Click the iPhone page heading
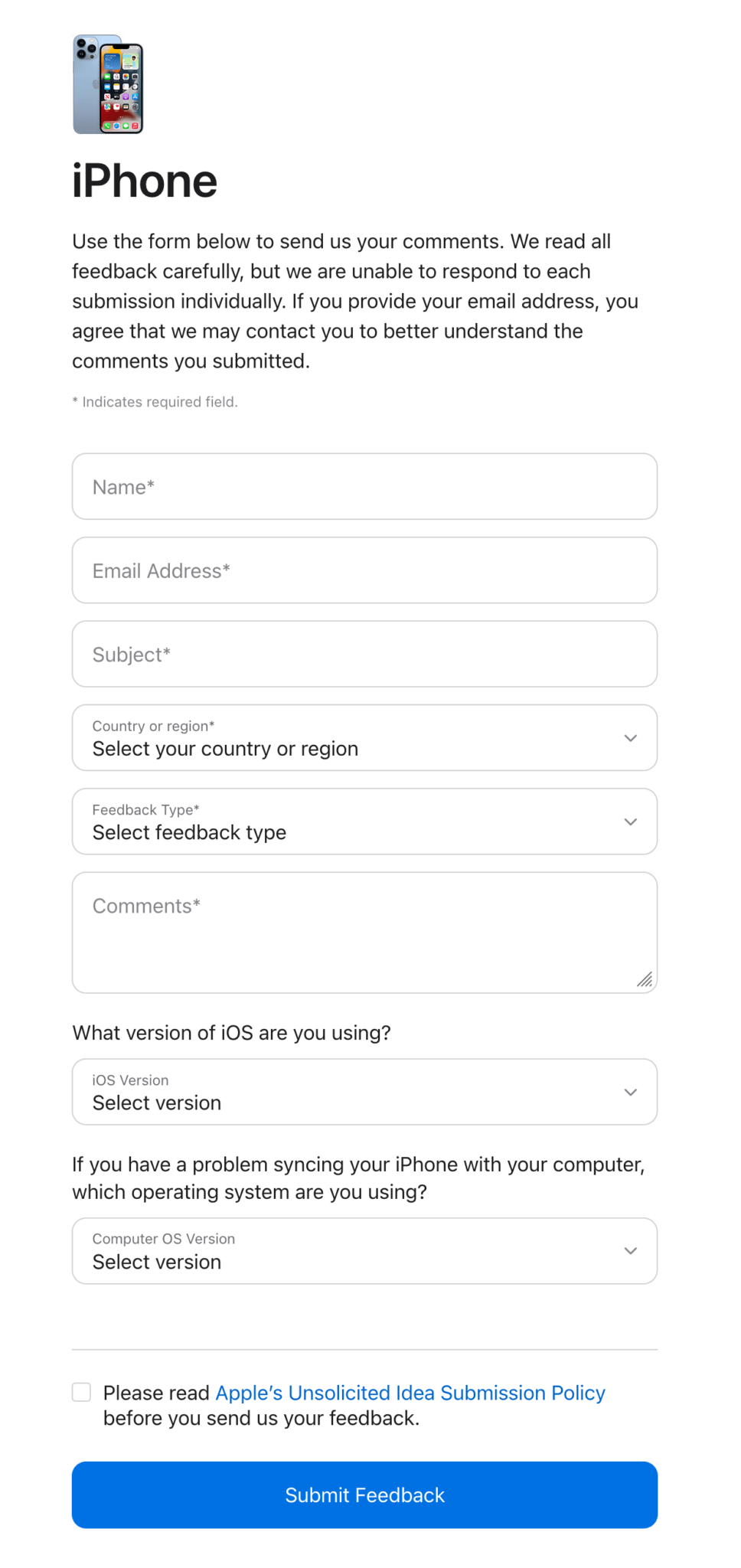This screenshot has height=1568, width=741. click(145, 181)
